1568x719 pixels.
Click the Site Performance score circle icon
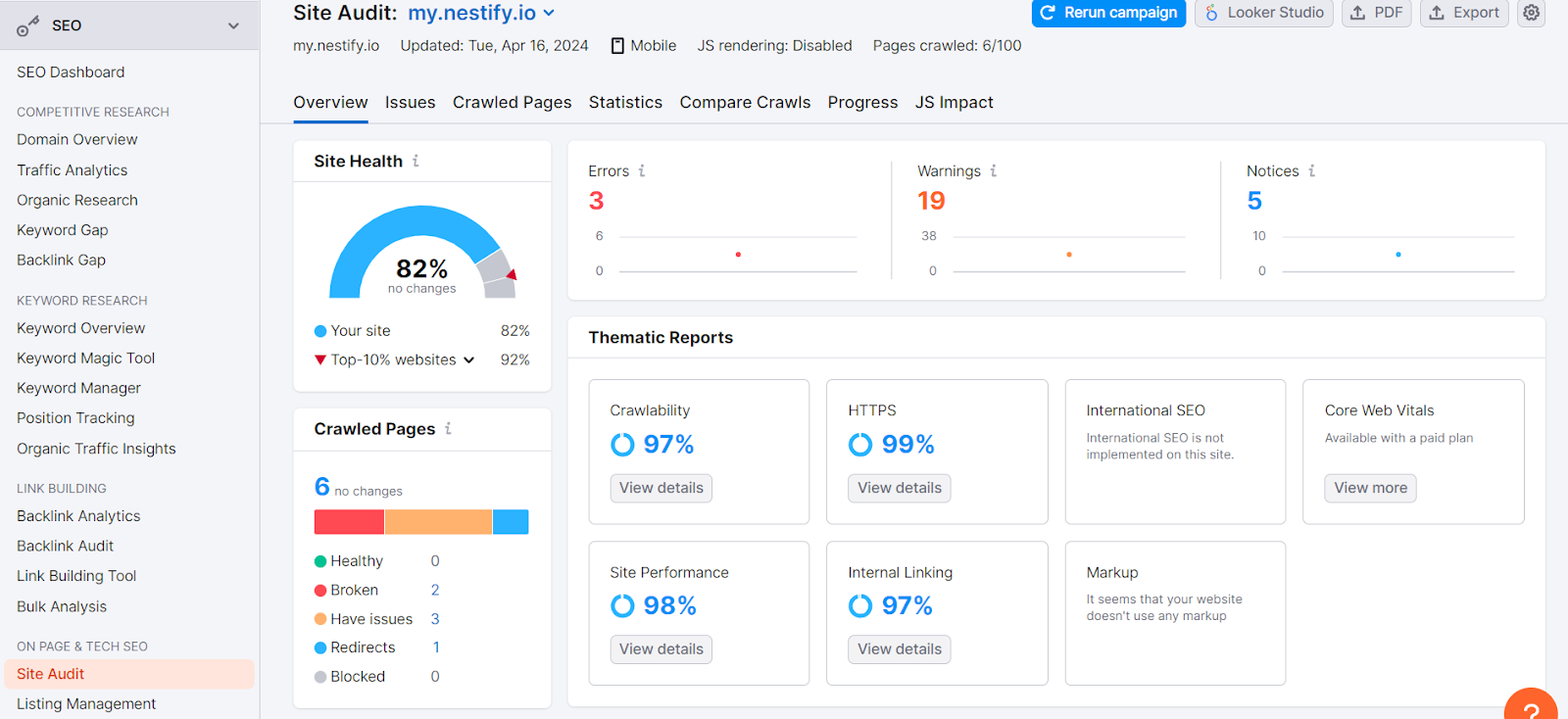click(x=622, y=606)
